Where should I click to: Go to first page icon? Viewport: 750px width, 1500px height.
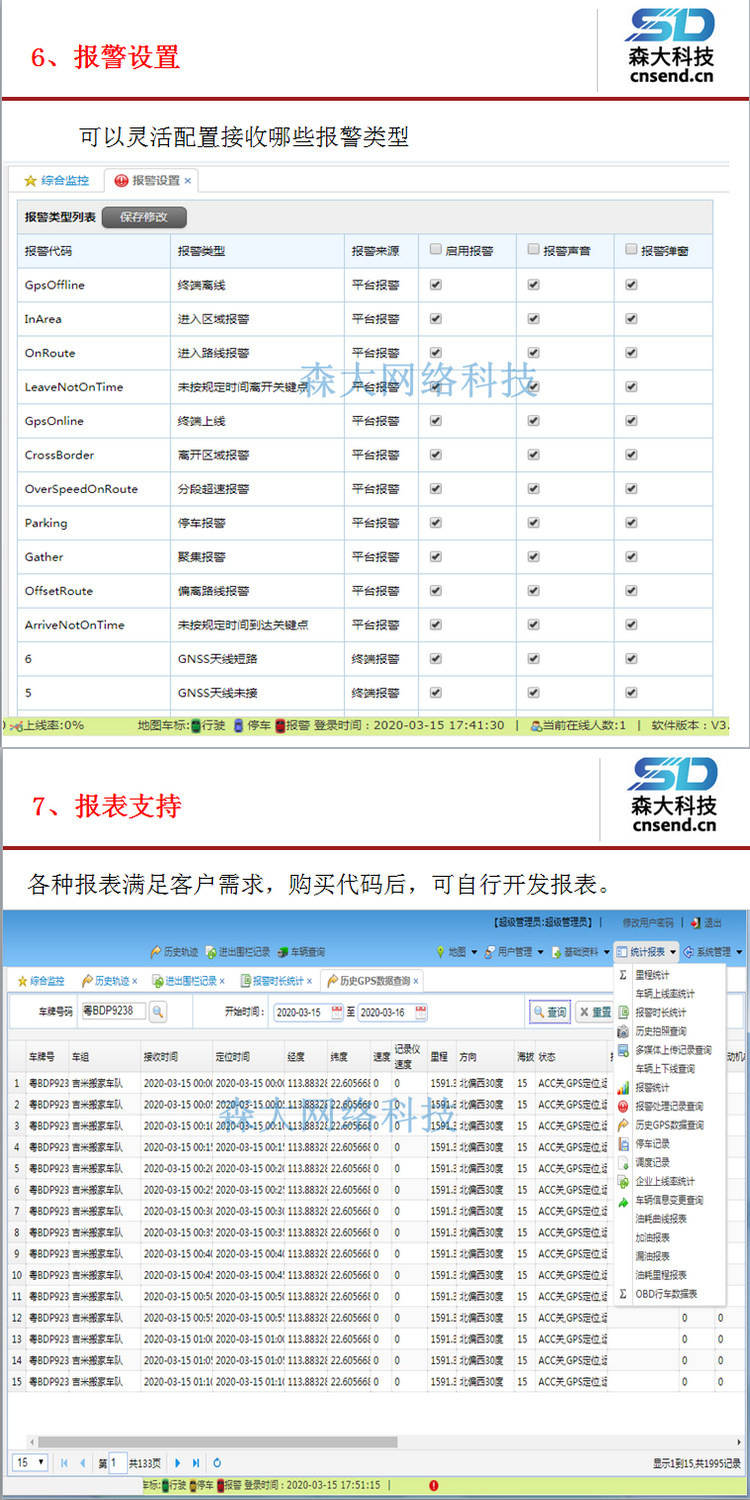64,1462
